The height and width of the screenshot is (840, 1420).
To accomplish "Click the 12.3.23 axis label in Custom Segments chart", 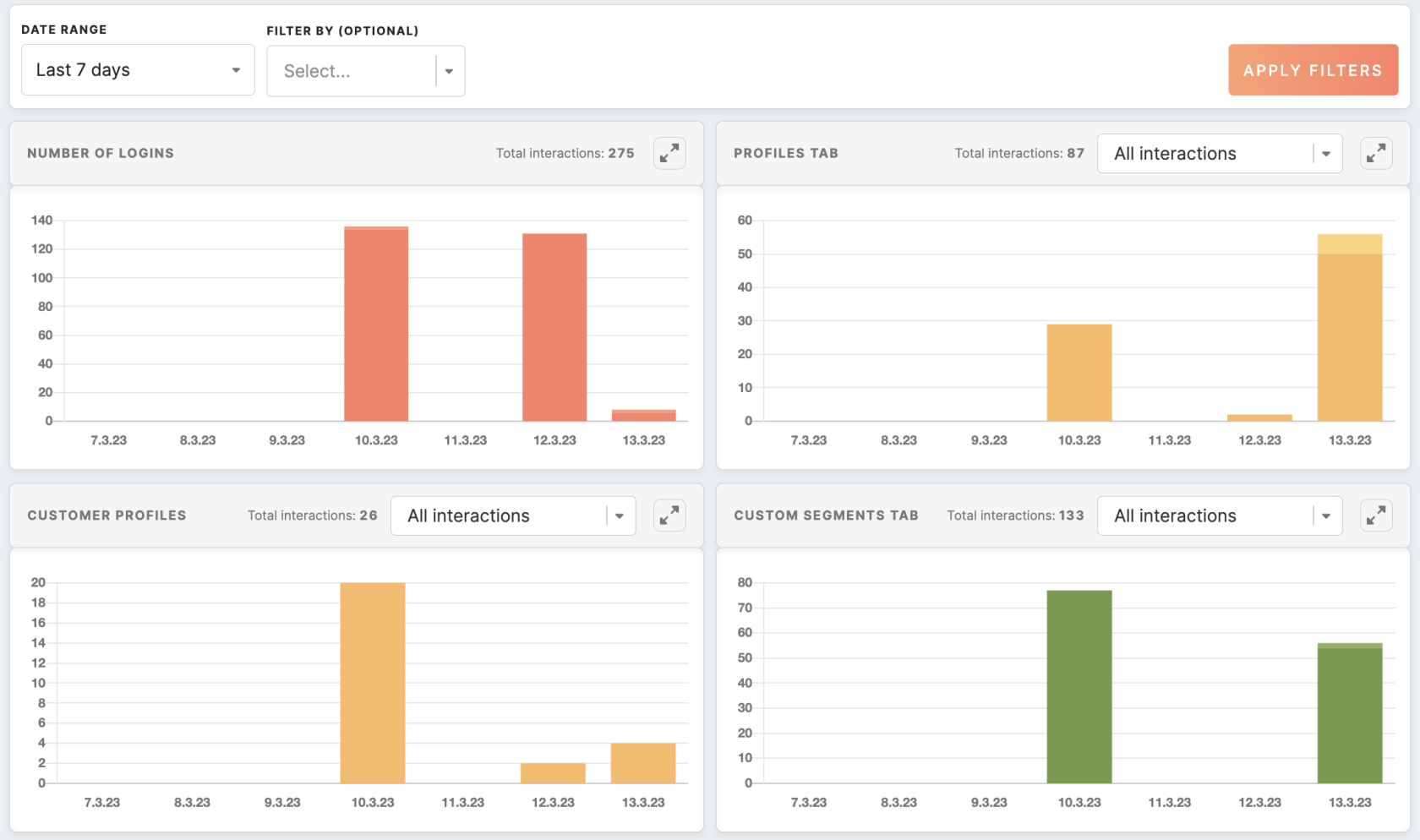I will click(1259, 803).
